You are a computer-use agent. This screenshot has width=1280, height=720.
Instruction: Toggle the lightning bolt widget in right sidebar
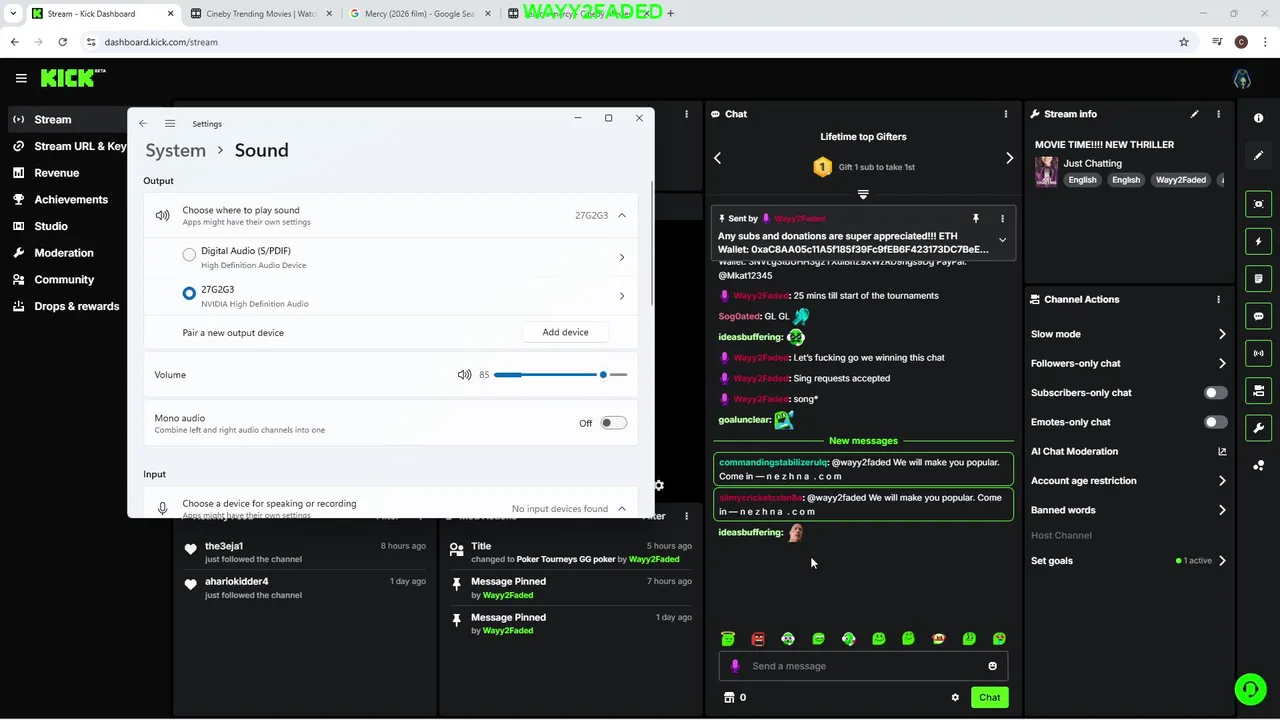(1258, 241)
